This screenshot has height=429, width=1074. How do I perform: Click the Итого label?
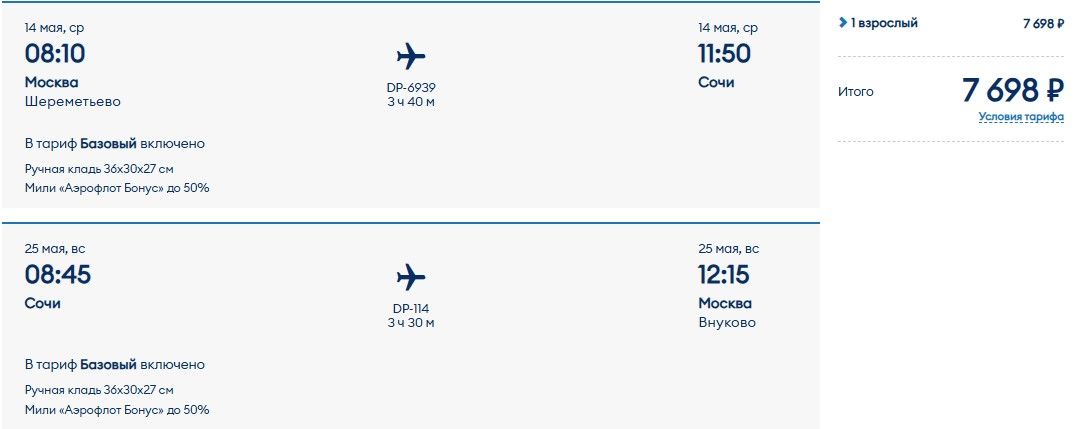tap(856, 91)
